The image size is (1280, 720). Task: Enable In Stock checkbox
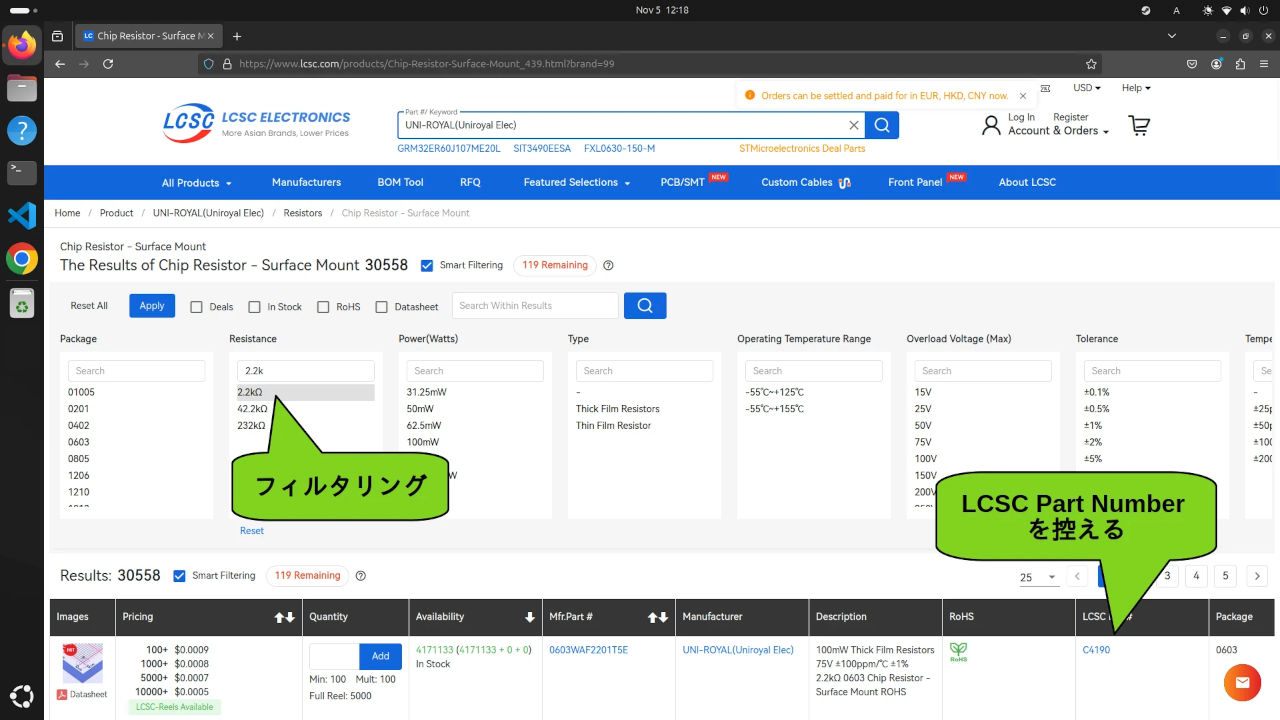click(x=254, y=307)
